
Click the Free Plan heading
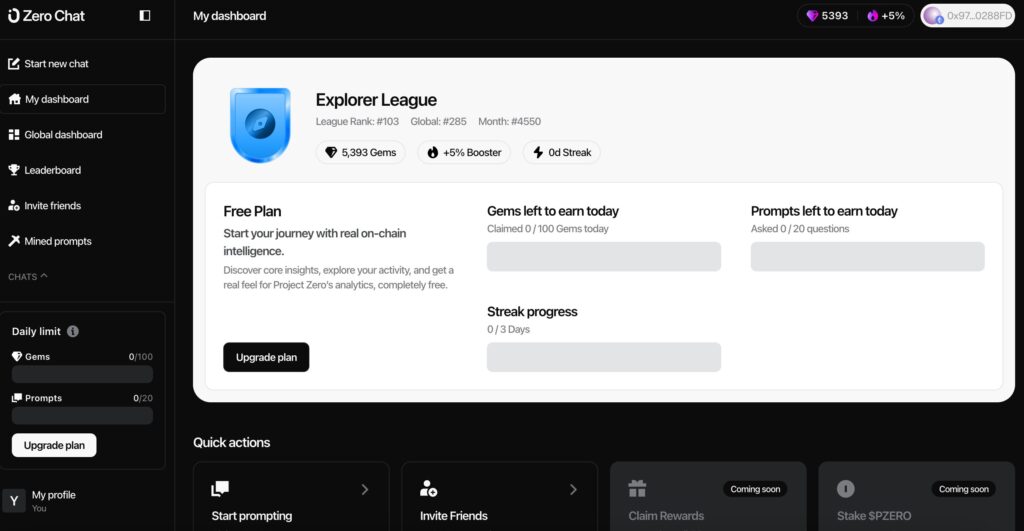252,211
